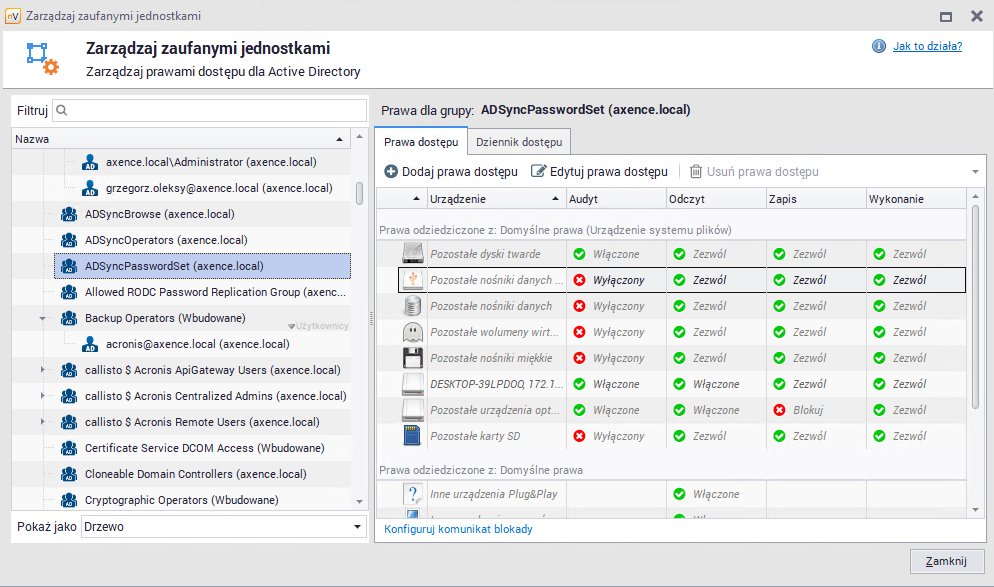Viewport: 994px width, 587px height.
Task: Click the ghost icon for wolumeny wirtualne
Action: click(413, 332)
